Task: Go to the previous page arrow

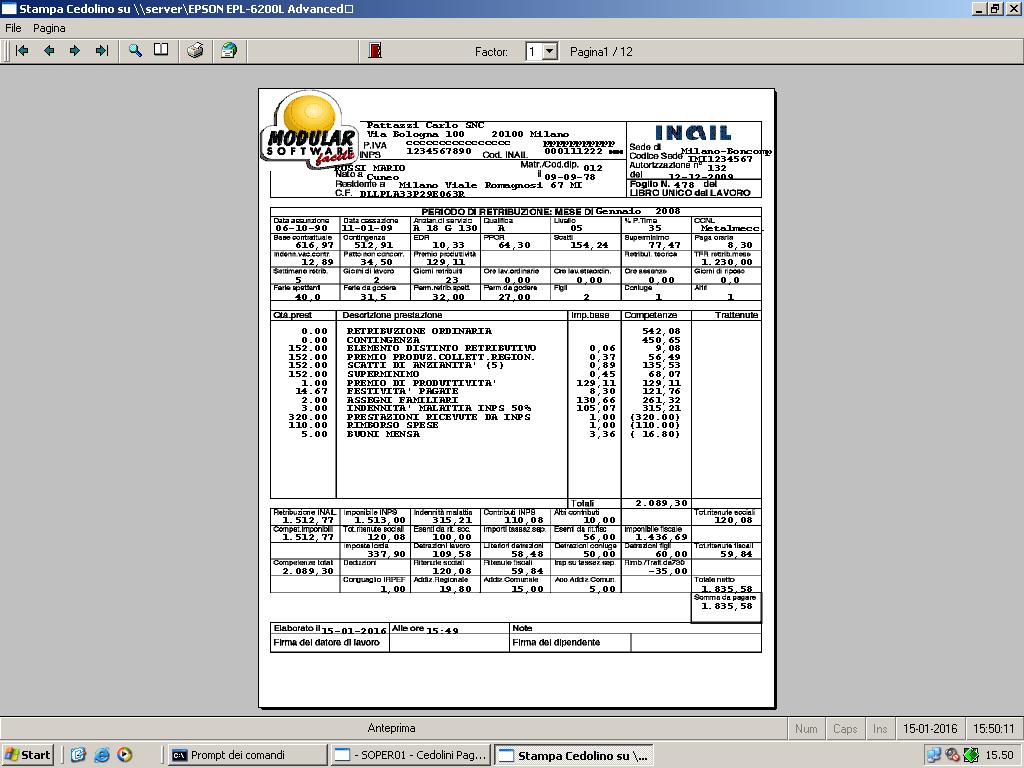Action: [48, 51]
